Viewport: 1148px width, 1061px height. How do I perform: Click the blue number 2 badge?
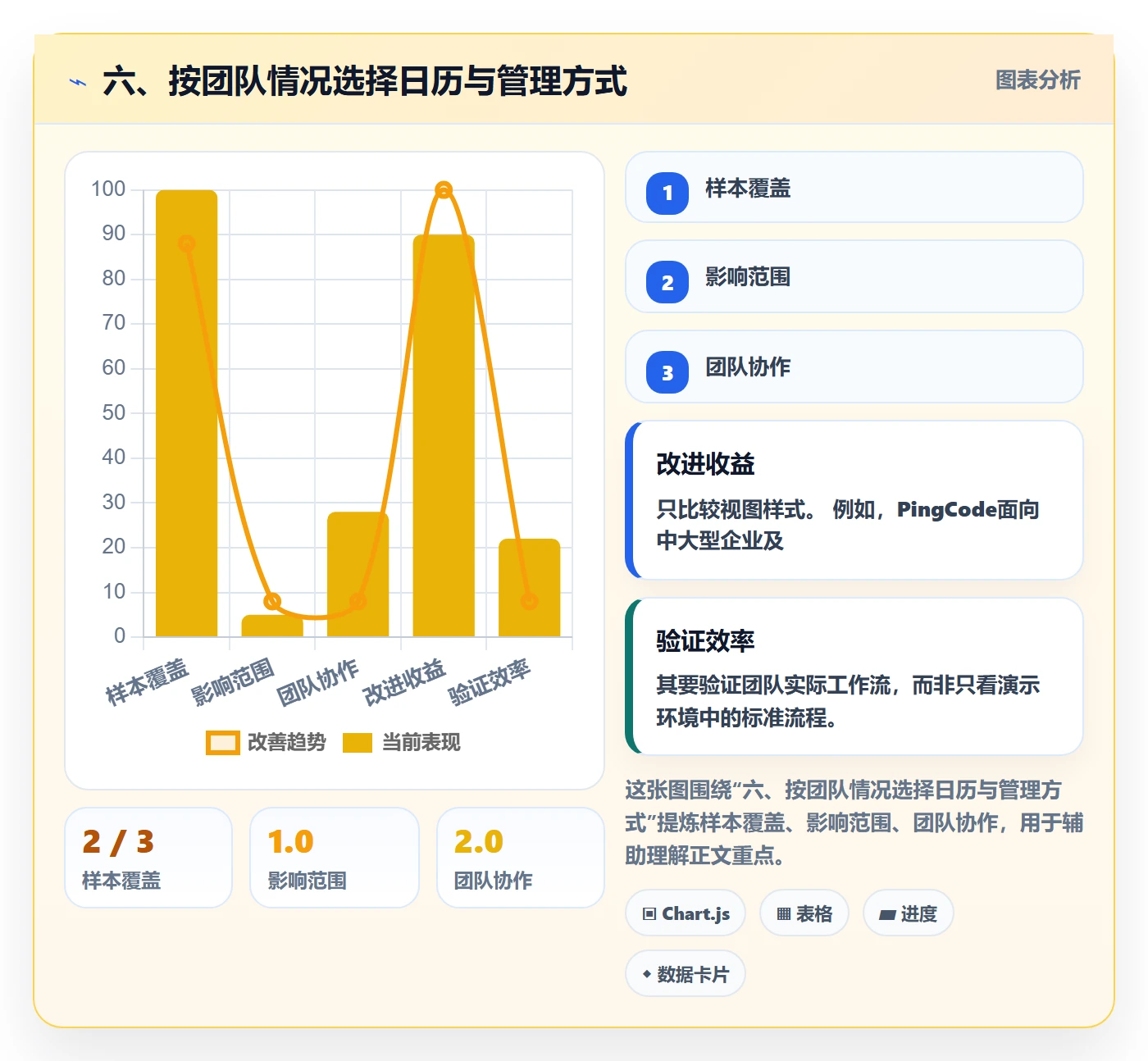point(667,282)
